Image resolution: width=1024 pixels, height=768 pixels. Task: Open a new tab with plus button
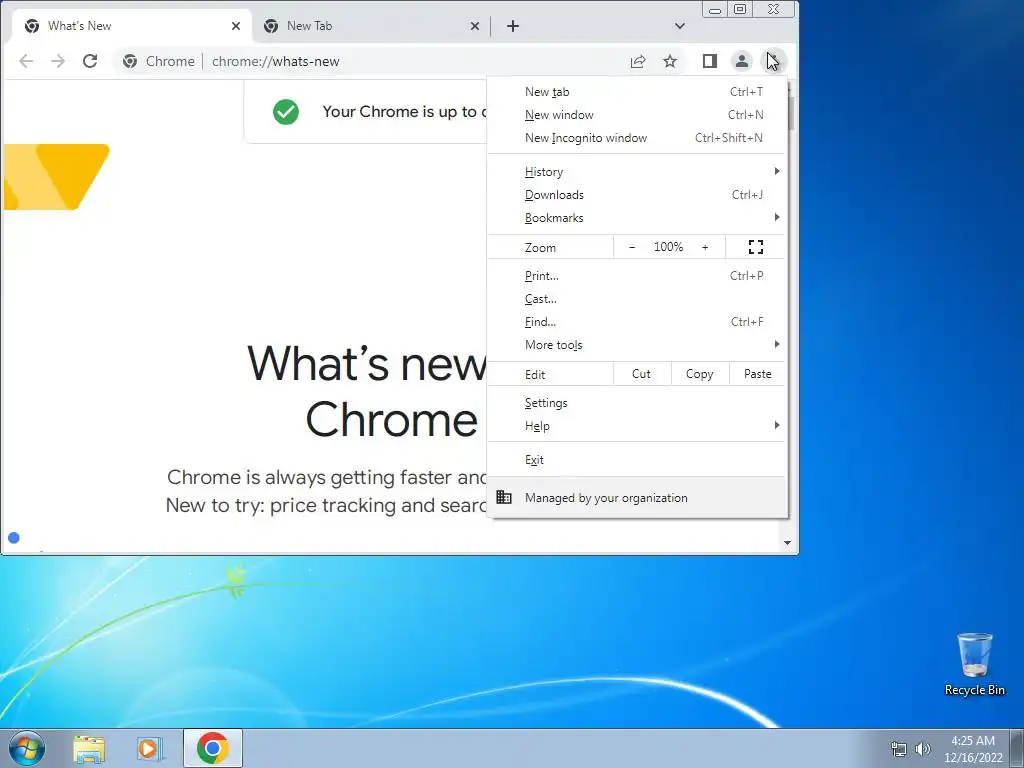513,26
